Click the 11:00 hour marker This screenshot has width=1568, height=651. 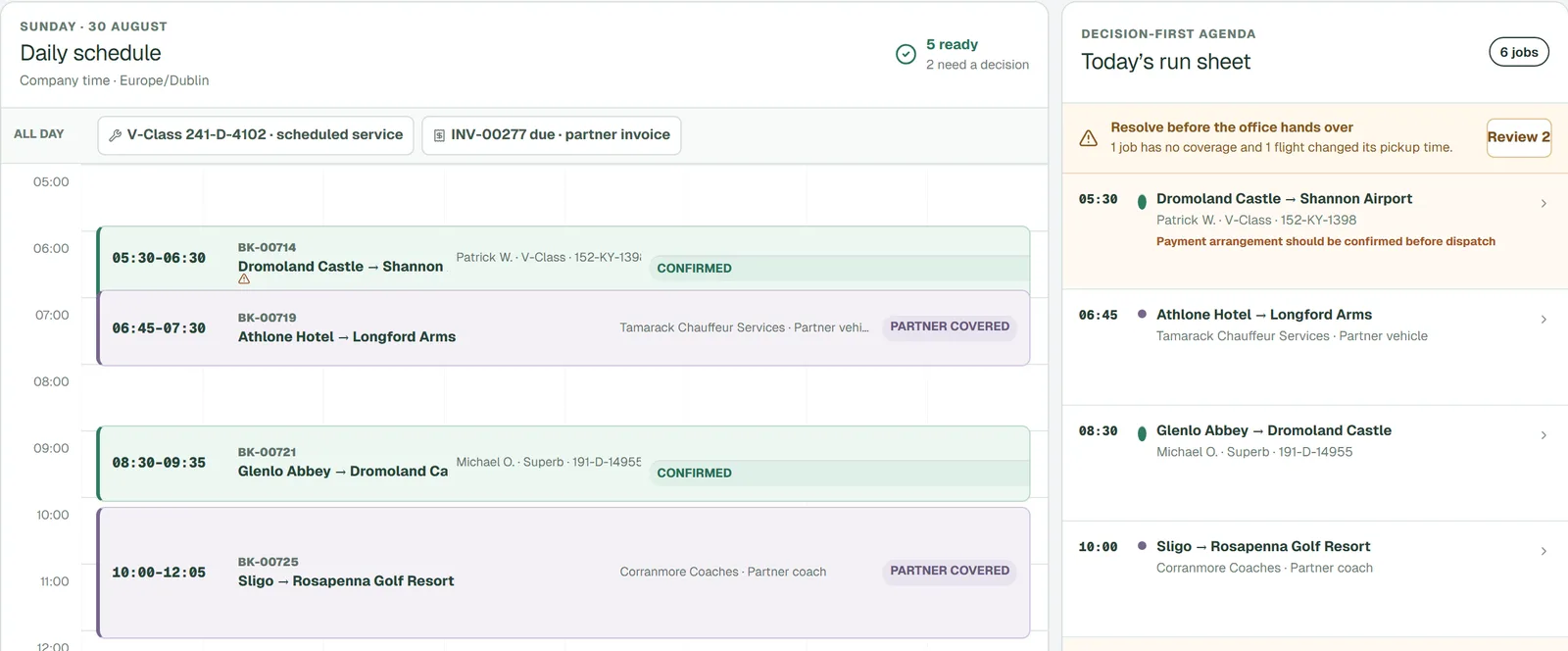click(54, 581)
